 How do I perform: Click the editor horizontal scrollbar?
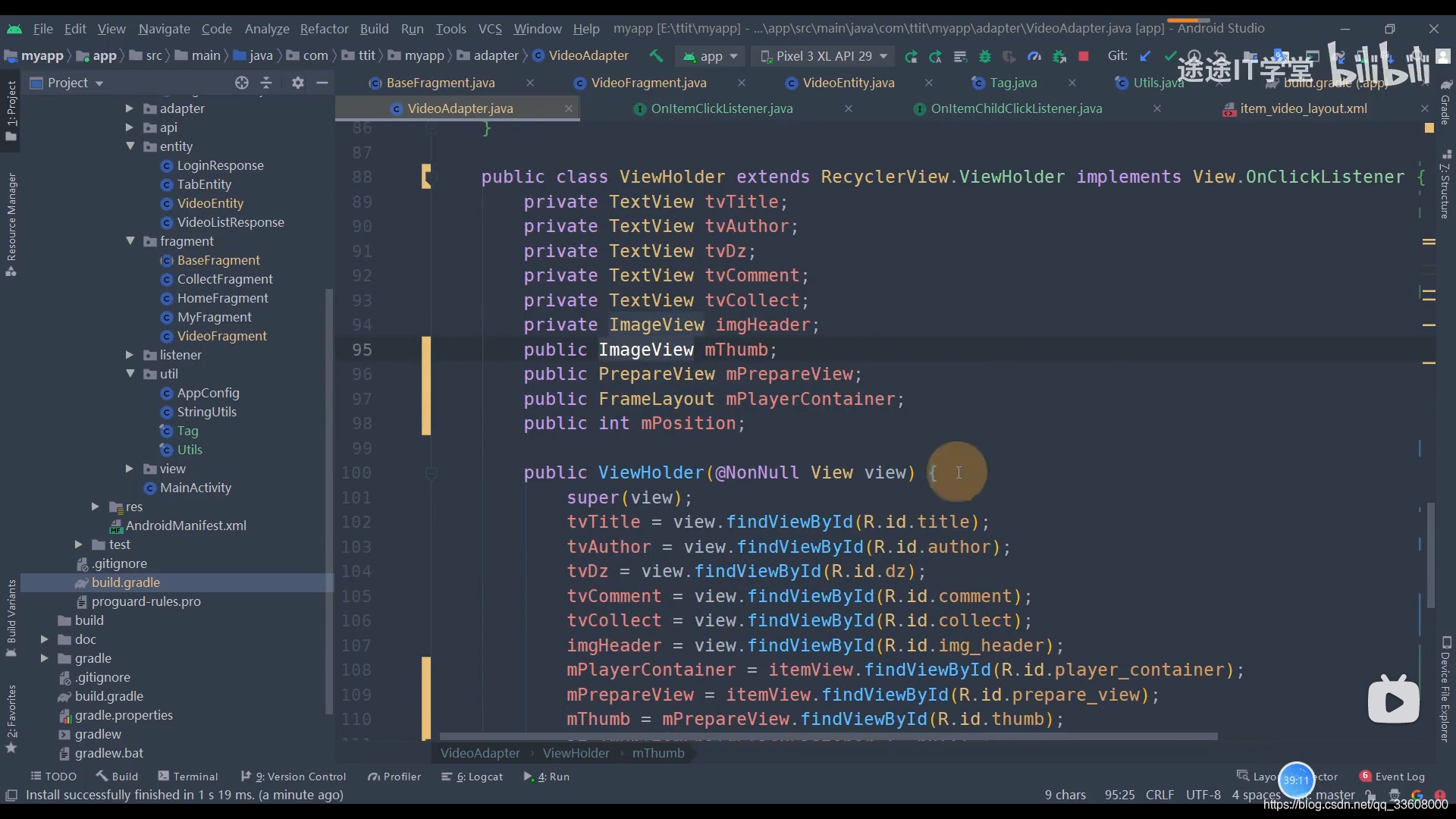(828, 736)
